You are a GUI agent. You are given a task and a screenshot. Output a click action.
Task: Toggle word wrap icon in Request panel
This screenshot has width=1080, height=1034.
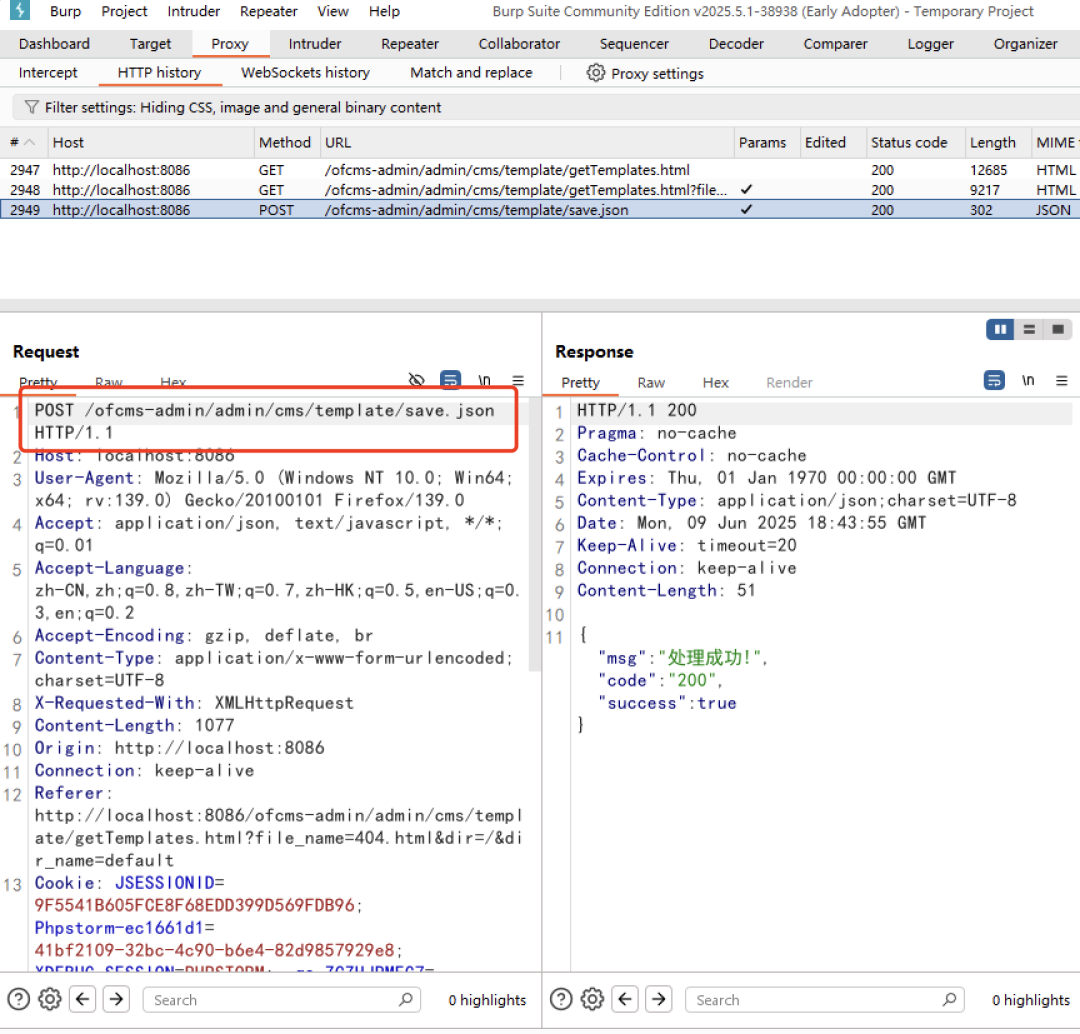click(450, 380)
